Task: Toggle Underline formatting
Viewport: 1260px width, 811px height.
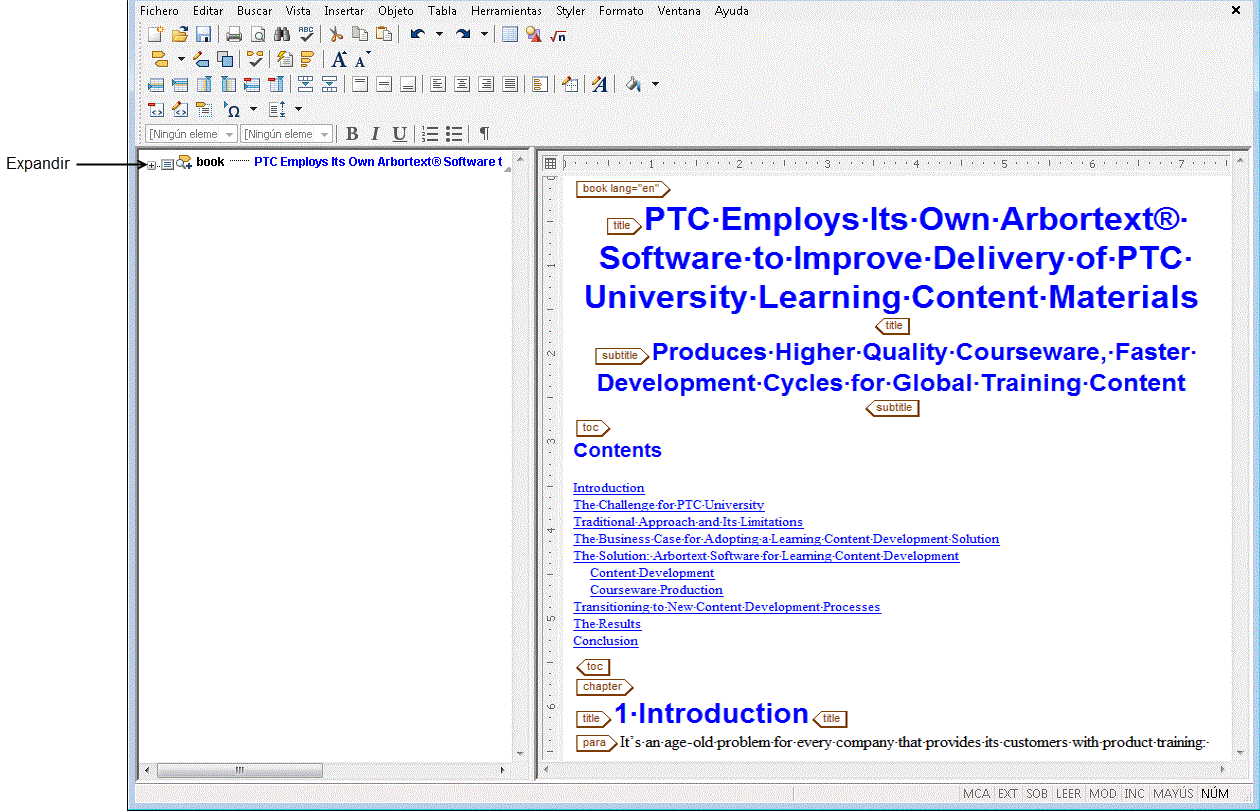Action: point(400,134)
